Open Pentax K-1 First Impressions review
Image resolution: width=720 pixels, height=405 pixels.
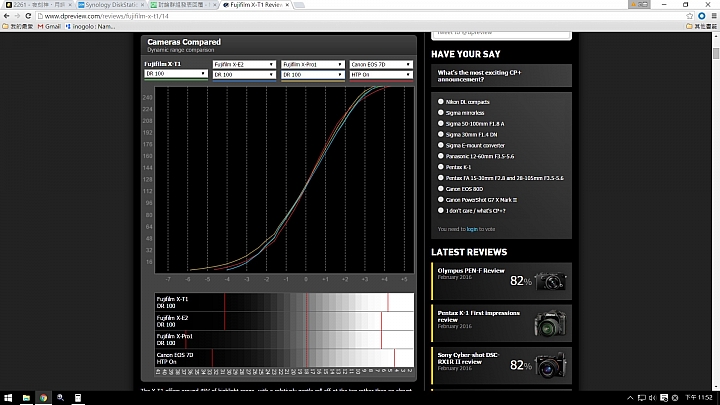478,316
